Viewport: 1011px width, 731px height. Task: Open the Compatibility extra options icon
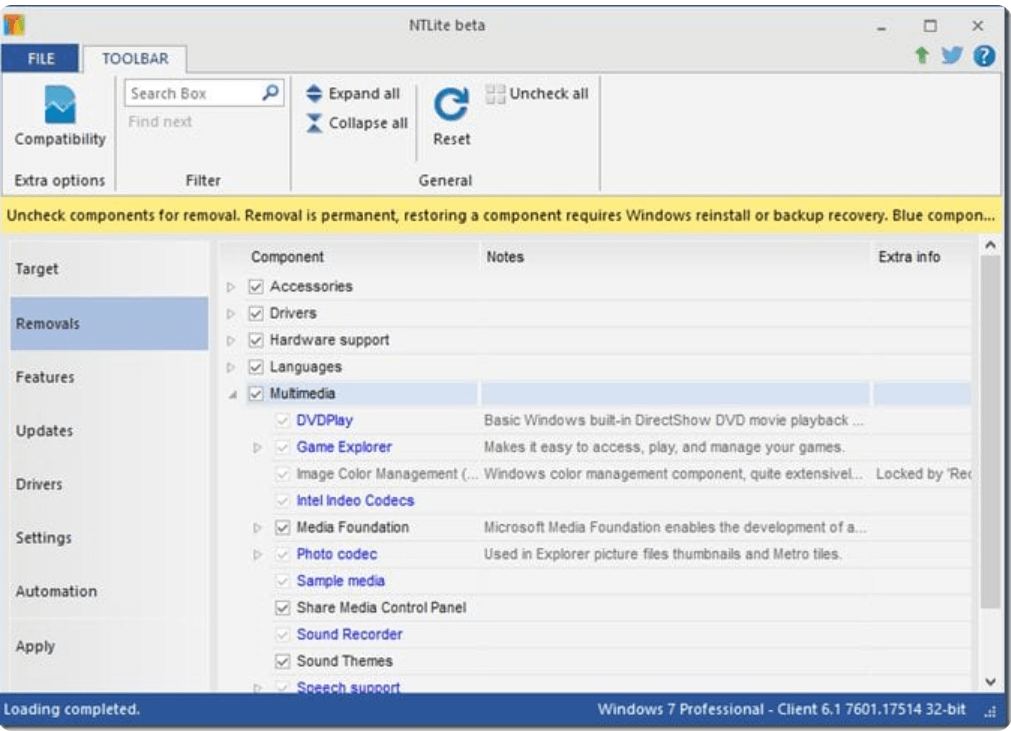tap(59, 106)
